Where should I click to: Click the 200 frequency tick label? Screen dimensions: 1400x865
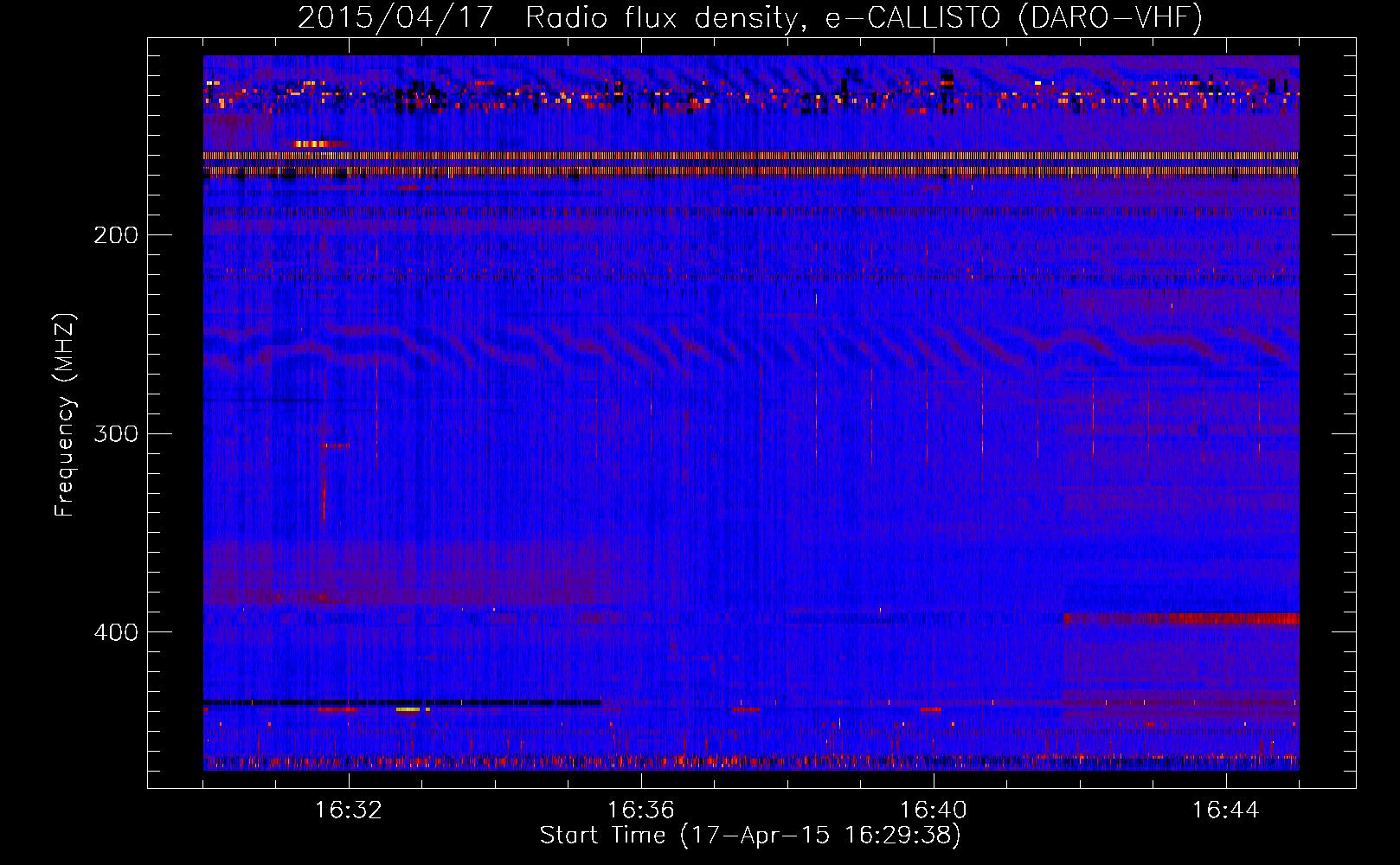tap(116, 235)
